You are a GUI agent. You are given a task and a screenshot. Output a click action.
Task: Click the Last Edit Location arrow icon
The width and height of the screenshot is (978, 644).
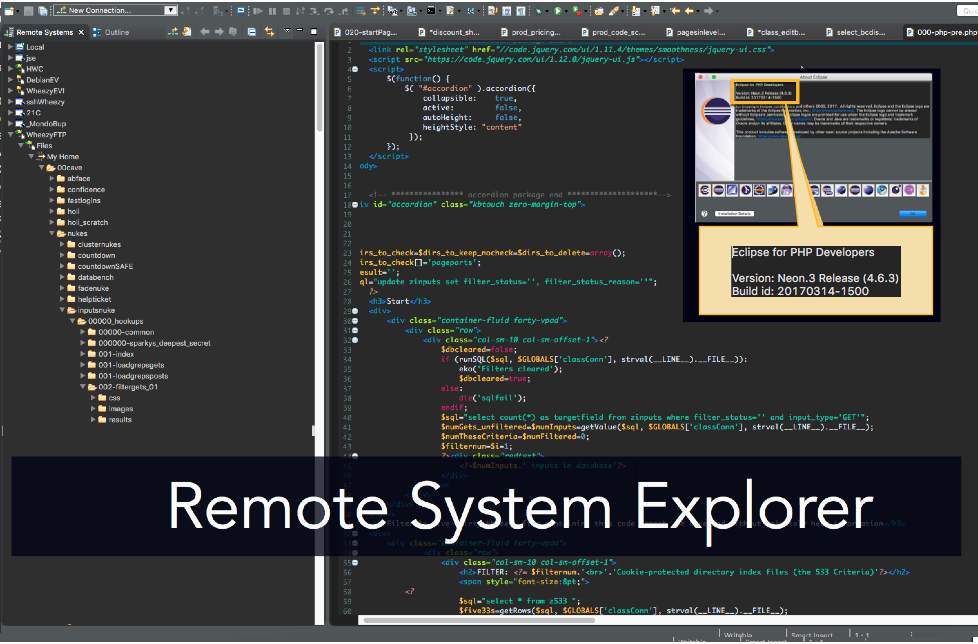[675, 11]
